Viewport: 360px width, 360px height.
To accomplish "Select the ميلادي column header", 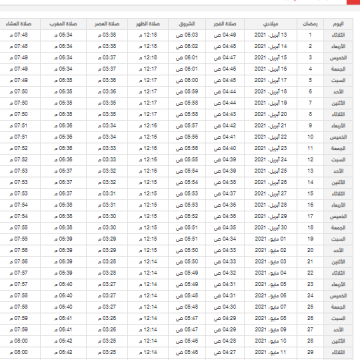I will (x=271, y=24).
